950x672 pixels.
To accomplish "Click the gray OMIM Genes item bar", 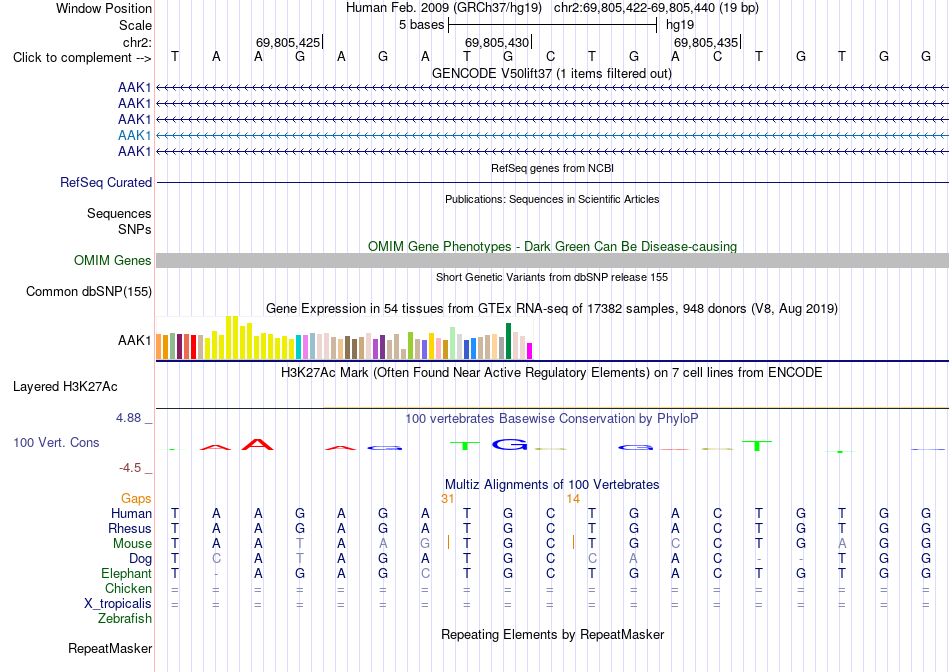I will pos(552,261).
